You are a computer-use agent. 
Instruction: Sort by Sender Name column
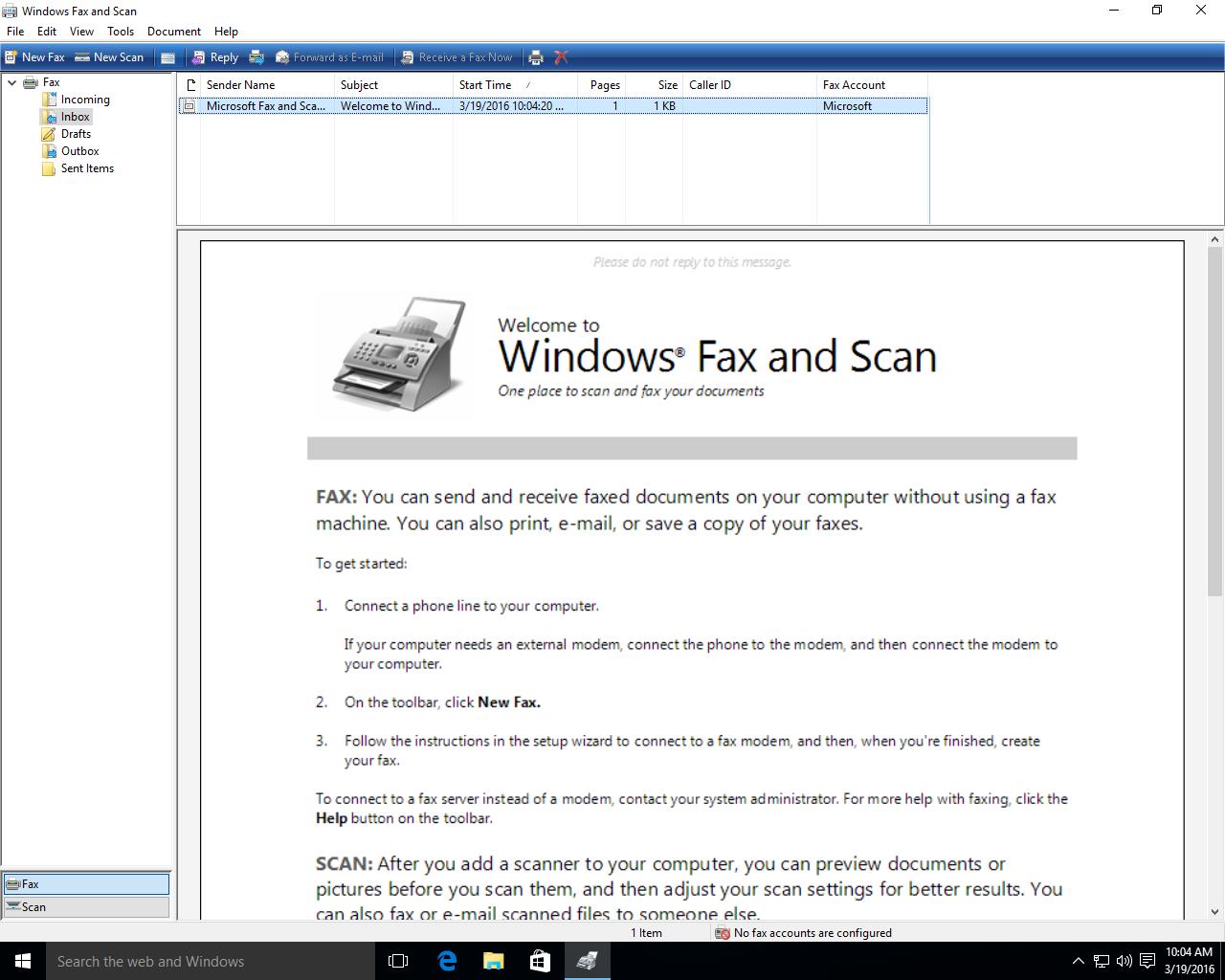tap(267, 85)
